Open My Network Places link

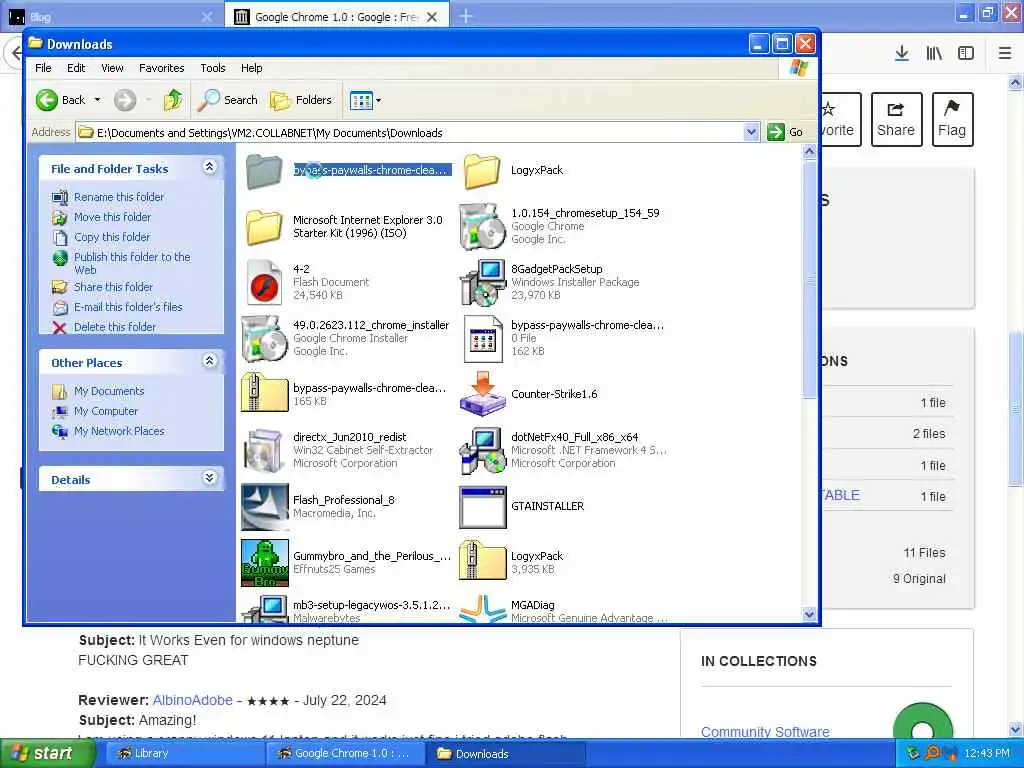click(119, 431)
